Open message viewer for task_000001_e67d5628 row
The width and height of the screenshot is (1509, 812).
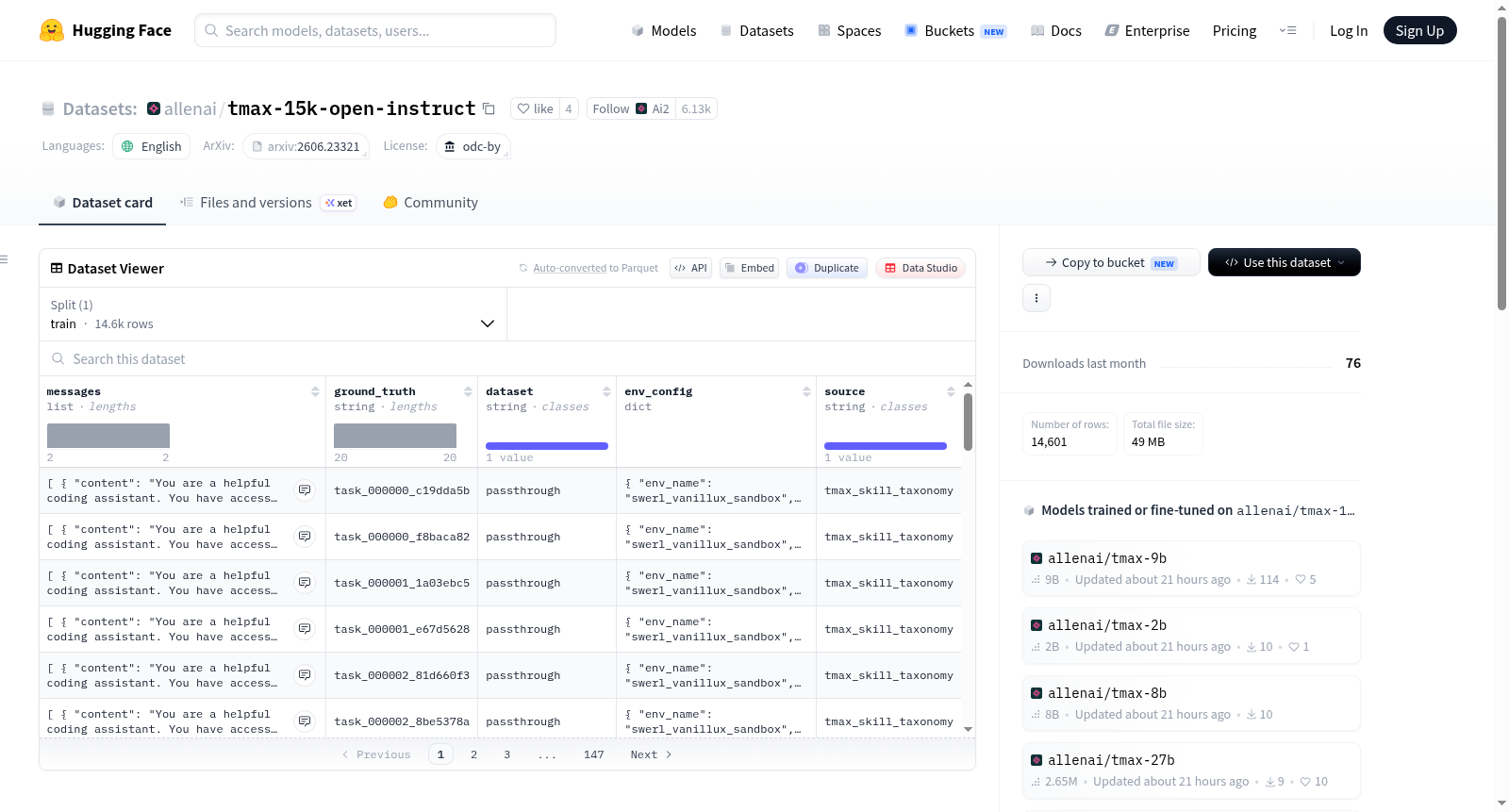tap(305, 629)
